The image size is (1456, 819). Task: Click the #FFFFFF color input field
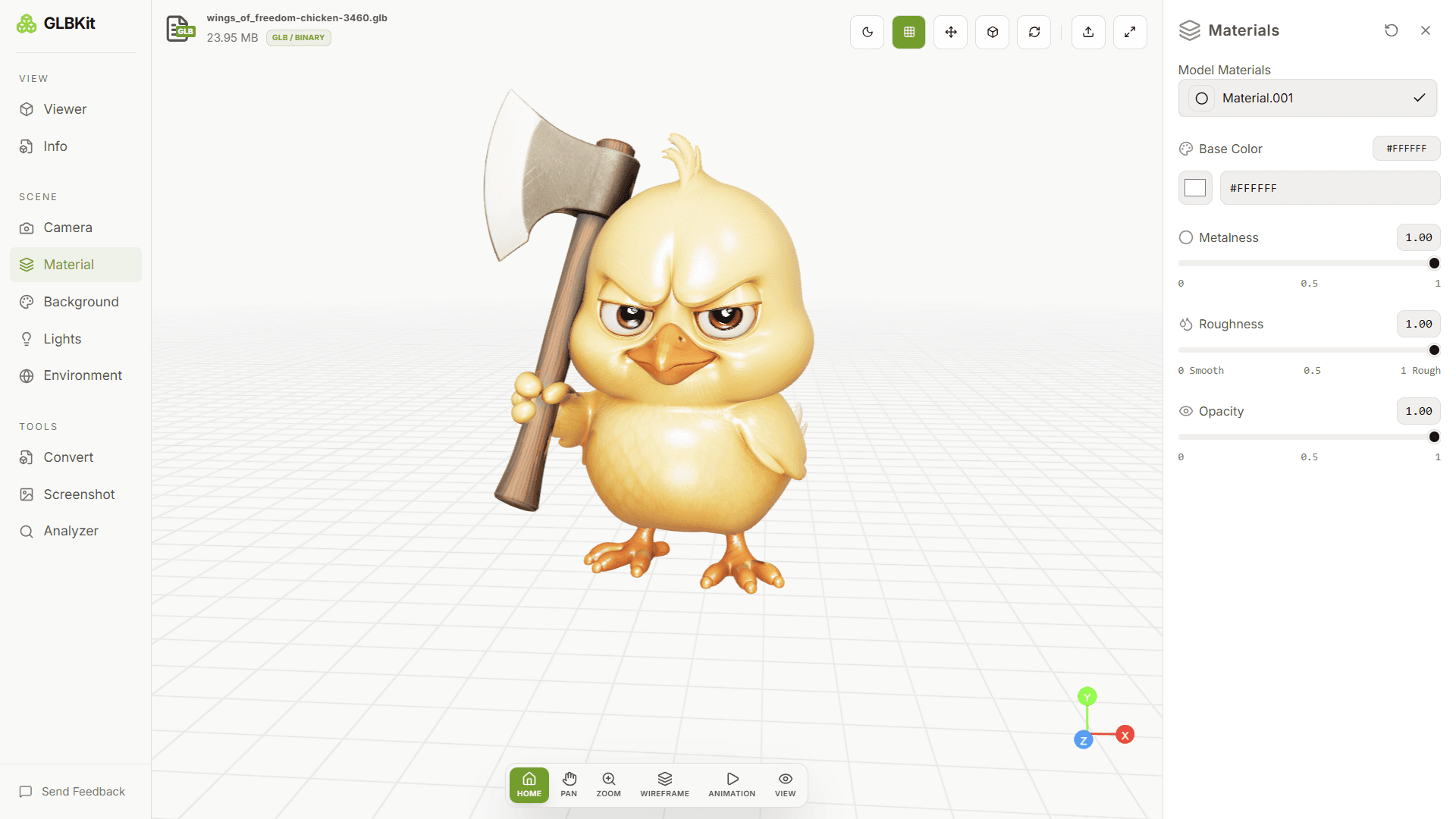(1329, 187)
